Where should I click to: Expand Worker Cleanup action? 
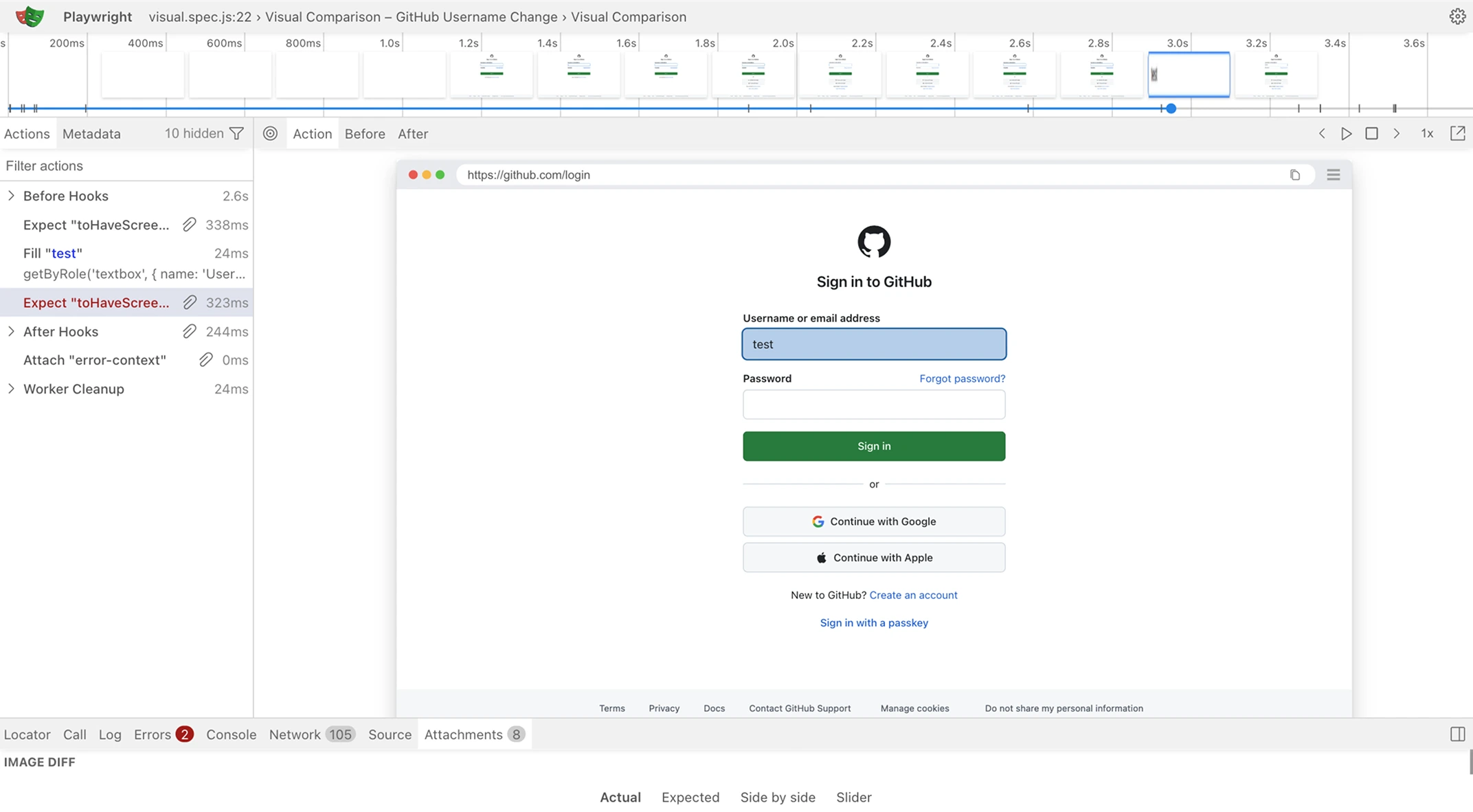click(x=11, y=389)
